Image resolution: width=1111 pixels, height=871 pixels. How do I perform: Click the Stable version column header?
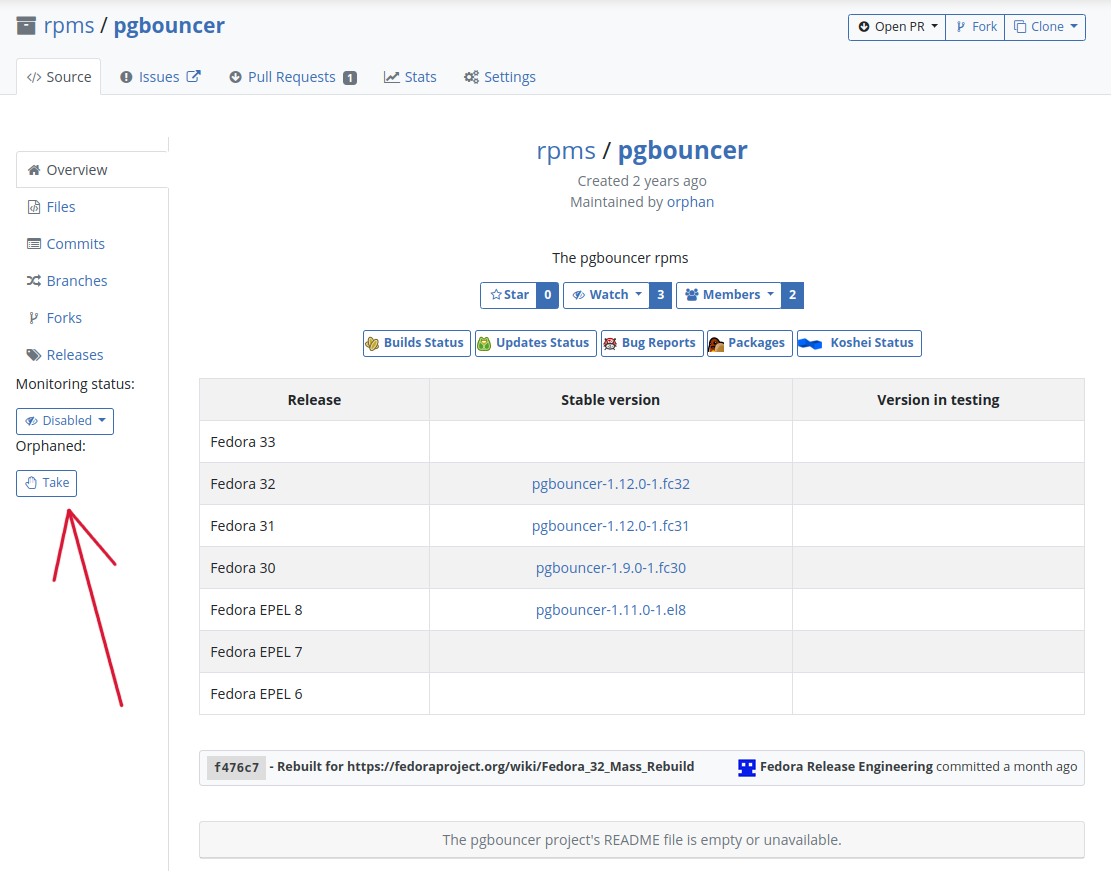[611, 400]
